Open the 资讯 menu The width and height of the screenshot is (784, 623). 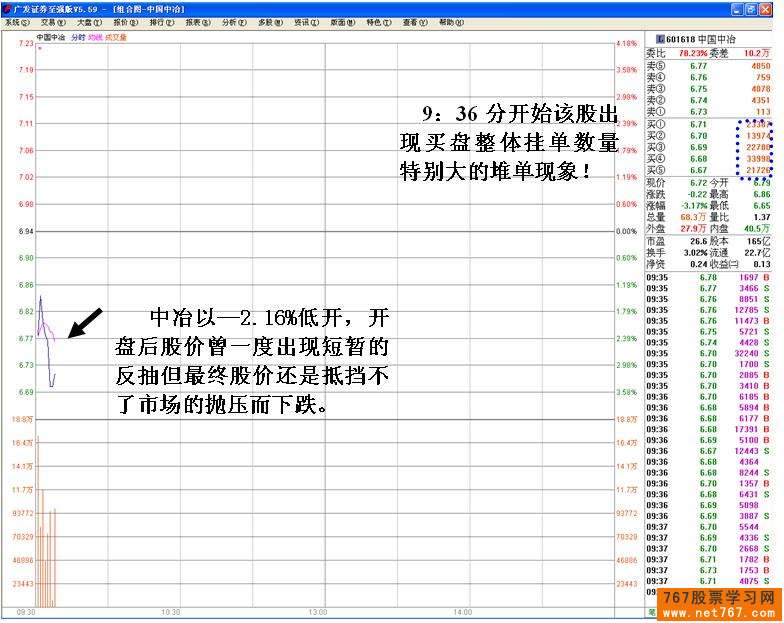point(306,22)
